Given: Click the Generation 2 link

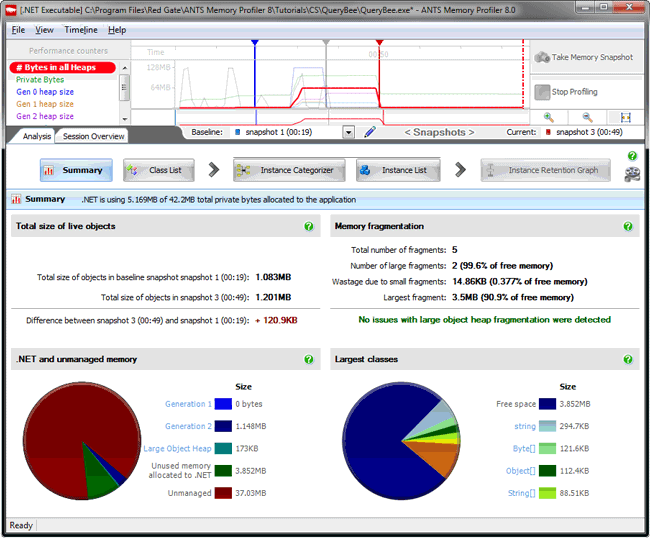Looking at the screenshot, I should [x=188, y=426].
